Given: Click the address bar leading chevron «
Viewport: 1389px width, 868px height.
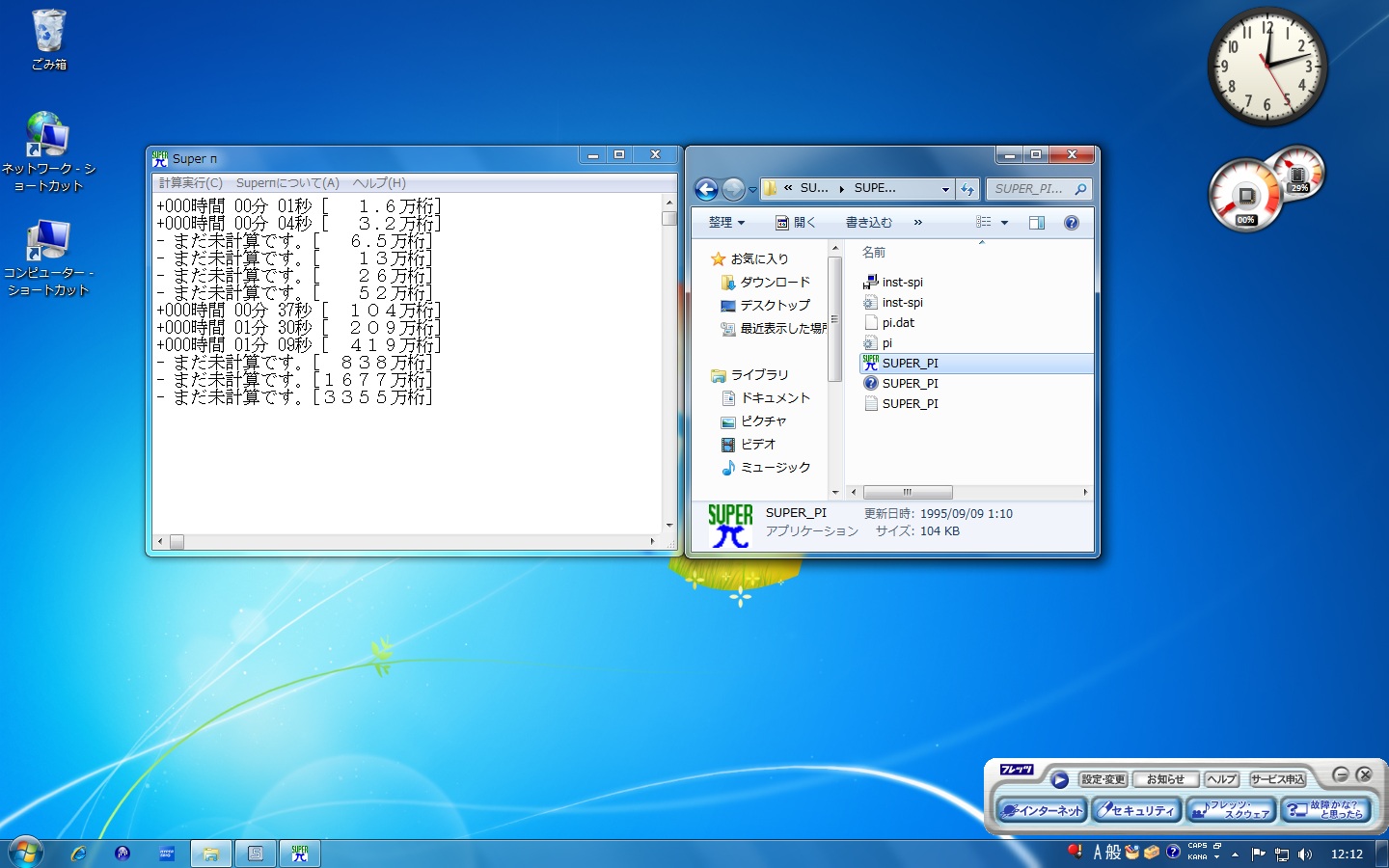Looking at the screenshot, I should point(788,188).
